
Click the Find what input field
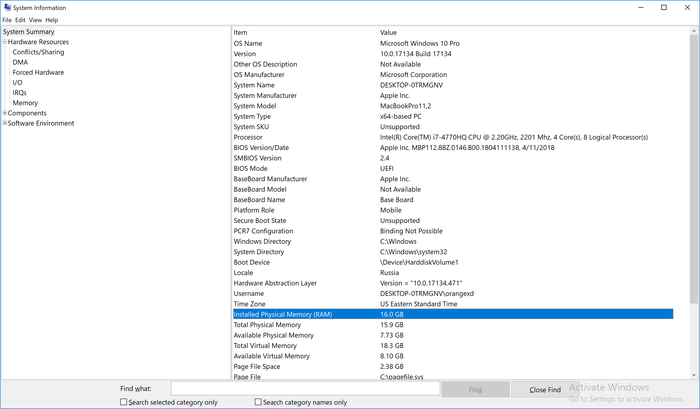(305, 388)
